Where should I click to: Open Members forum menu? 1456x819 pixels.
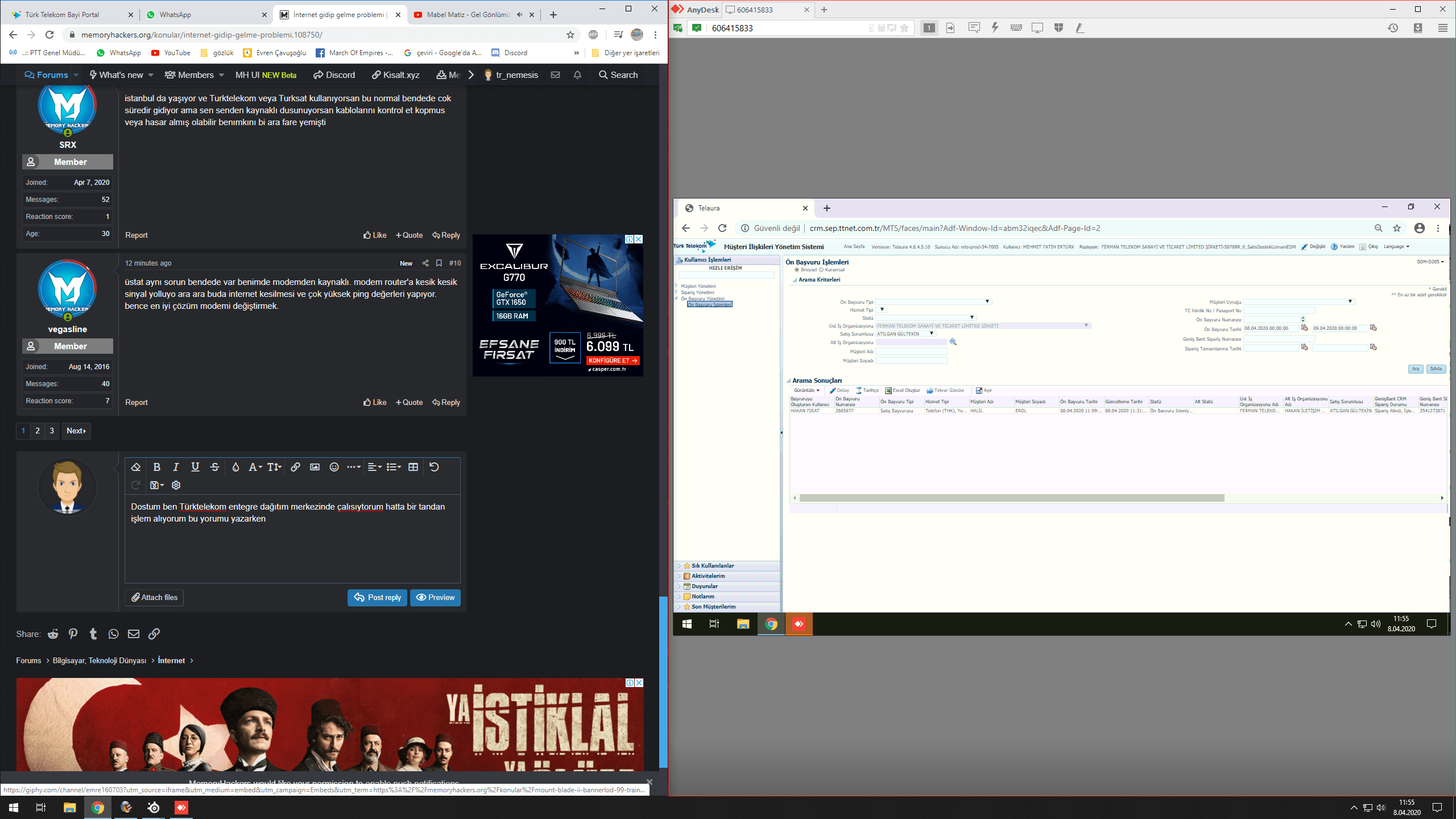click(195, 75)
